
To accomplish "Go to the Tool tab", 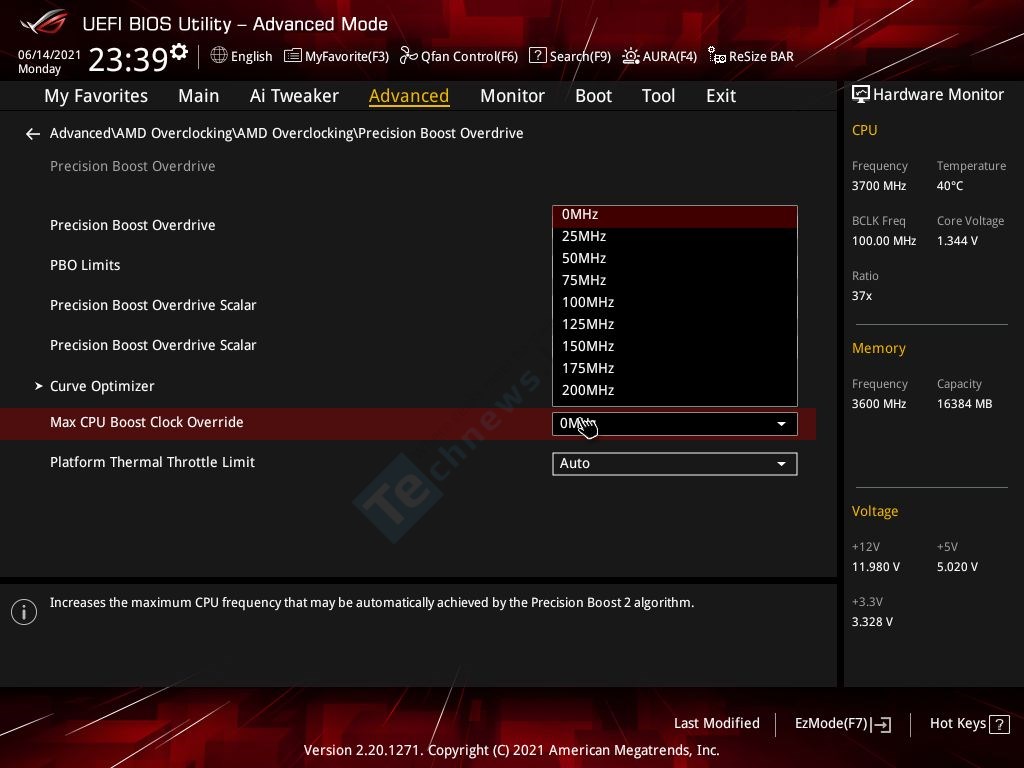I will (x=658, y=96).
